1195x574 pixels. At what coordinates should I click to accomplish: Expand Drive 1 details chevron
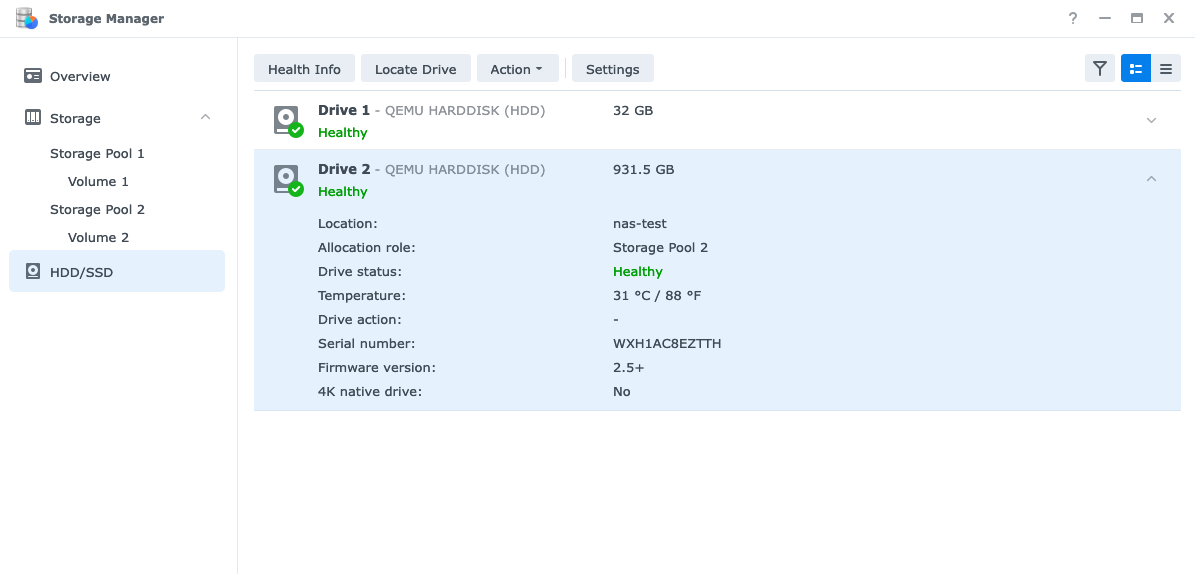coord(1151,120)
